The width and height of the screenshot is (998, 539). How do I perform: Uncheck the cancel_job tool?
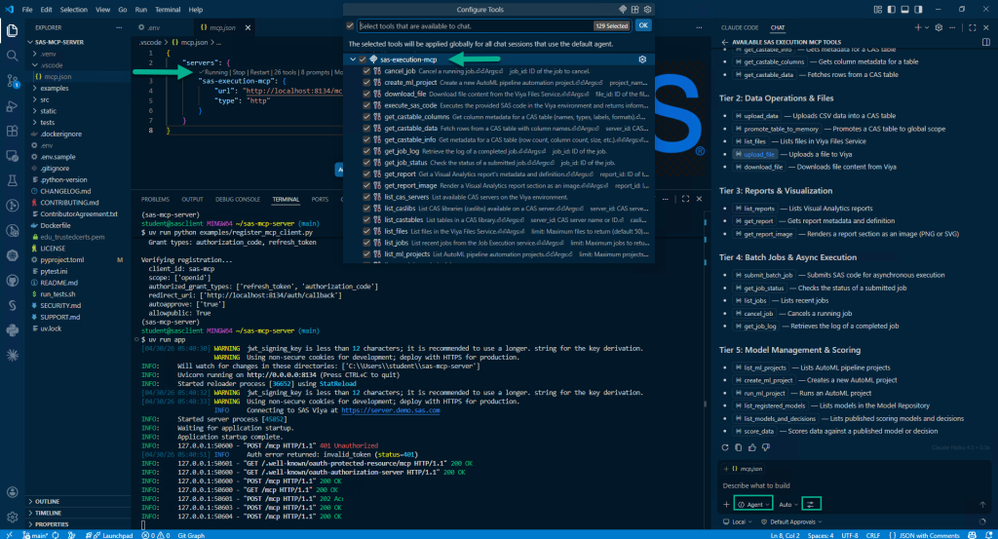pyautogui.click(x=367, y=71)
